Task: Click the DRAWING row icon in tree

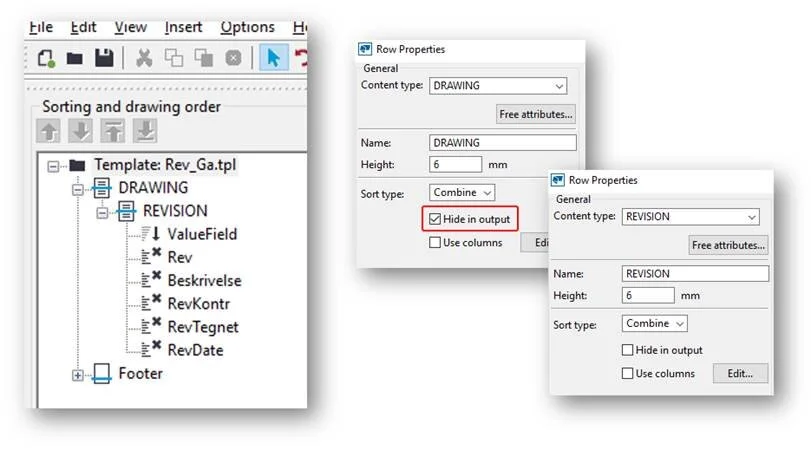Action: [101, 188]
